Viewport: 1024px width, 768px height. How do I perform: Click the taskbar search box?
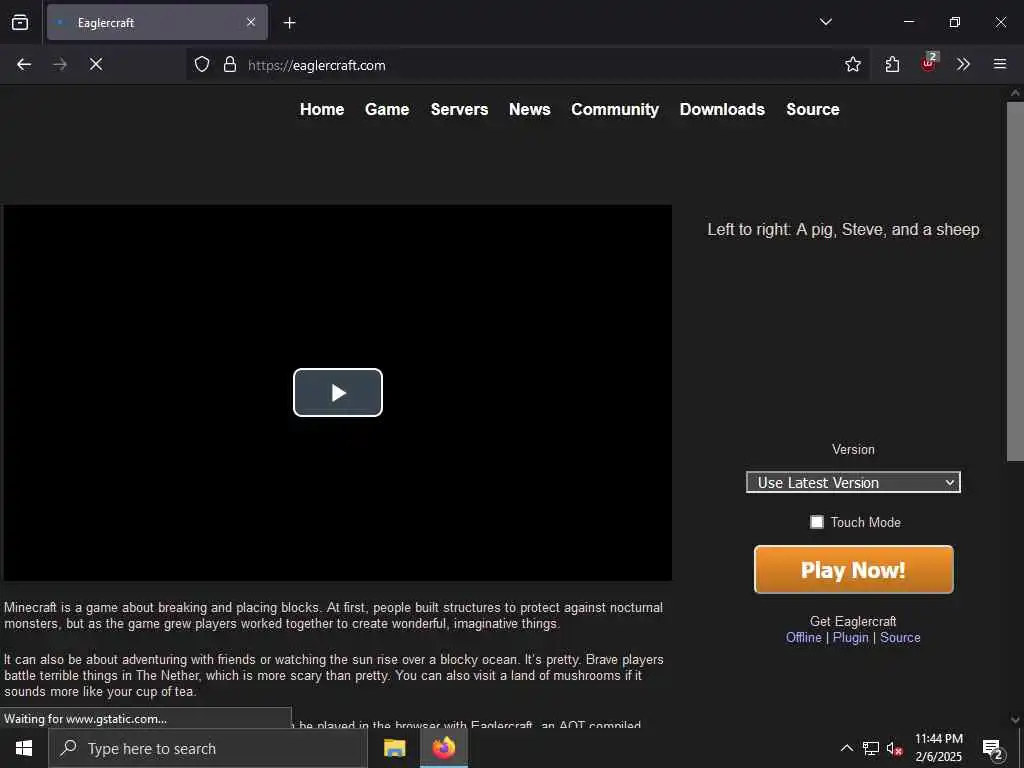[x=208, y=748]
